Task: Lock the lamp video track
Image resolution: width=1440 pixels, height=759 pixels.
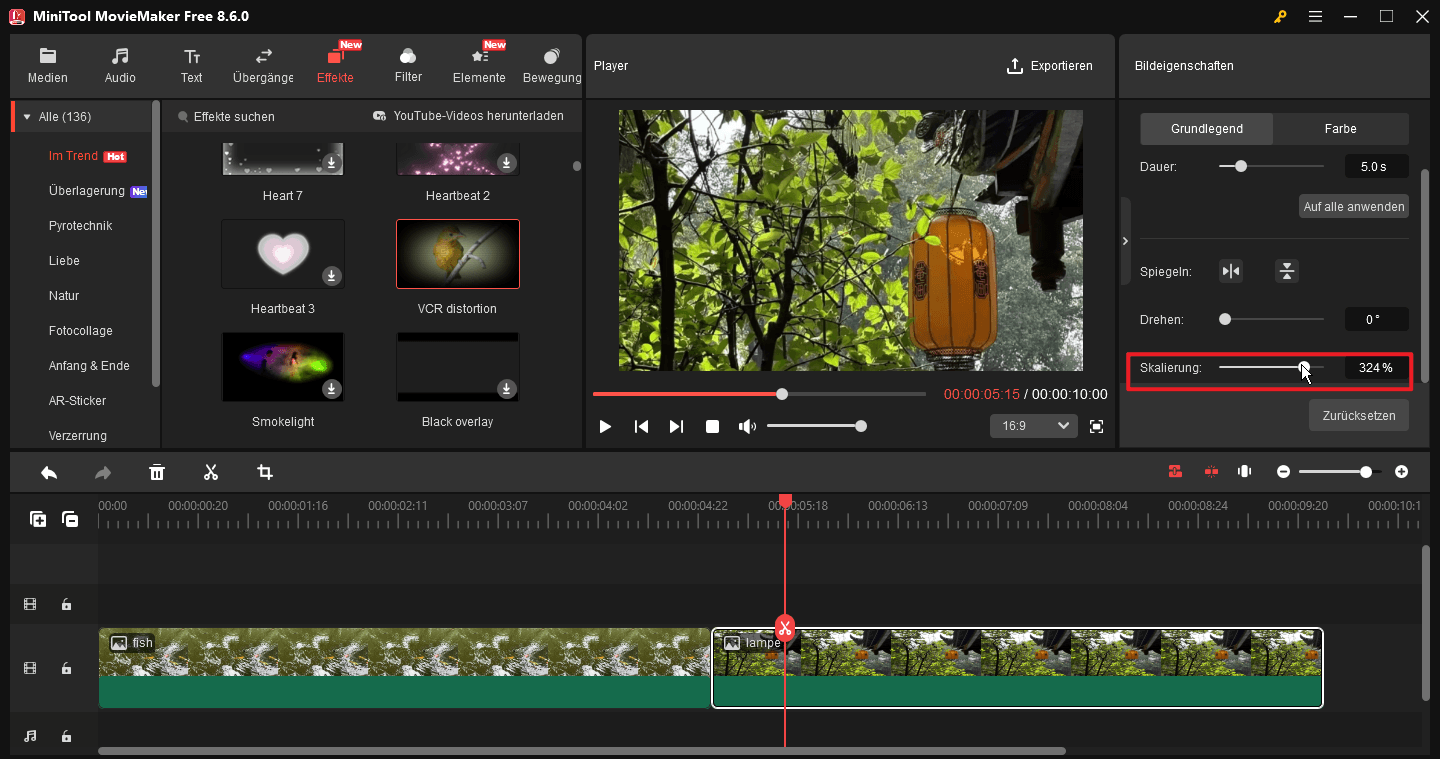Action: tap(66, 668)
